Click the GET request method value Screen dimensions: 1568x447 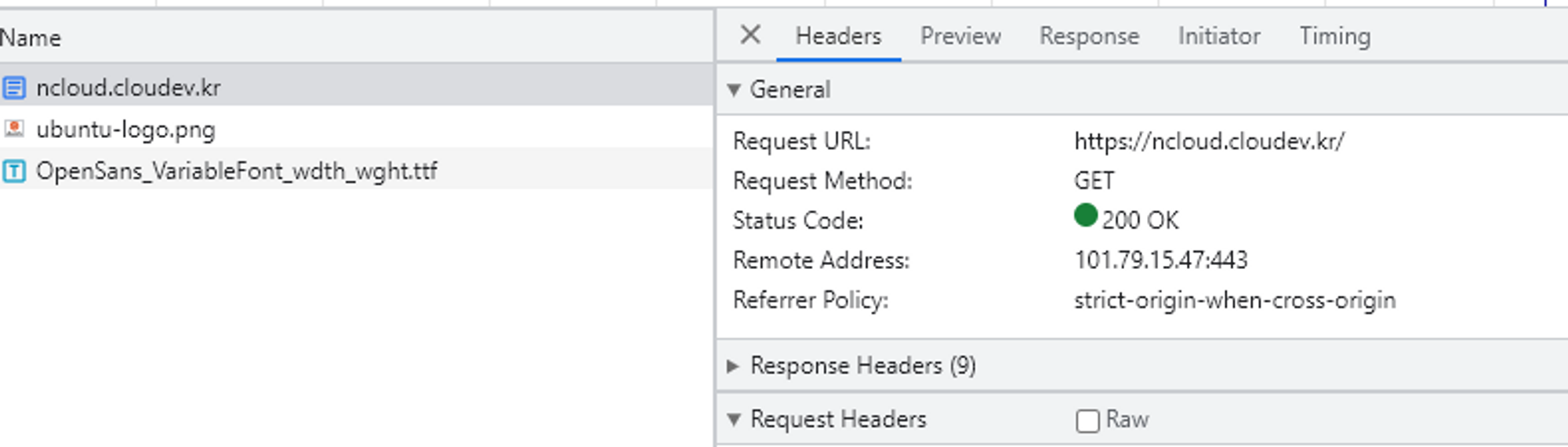pyautogui.click(x=1094, y=181)
